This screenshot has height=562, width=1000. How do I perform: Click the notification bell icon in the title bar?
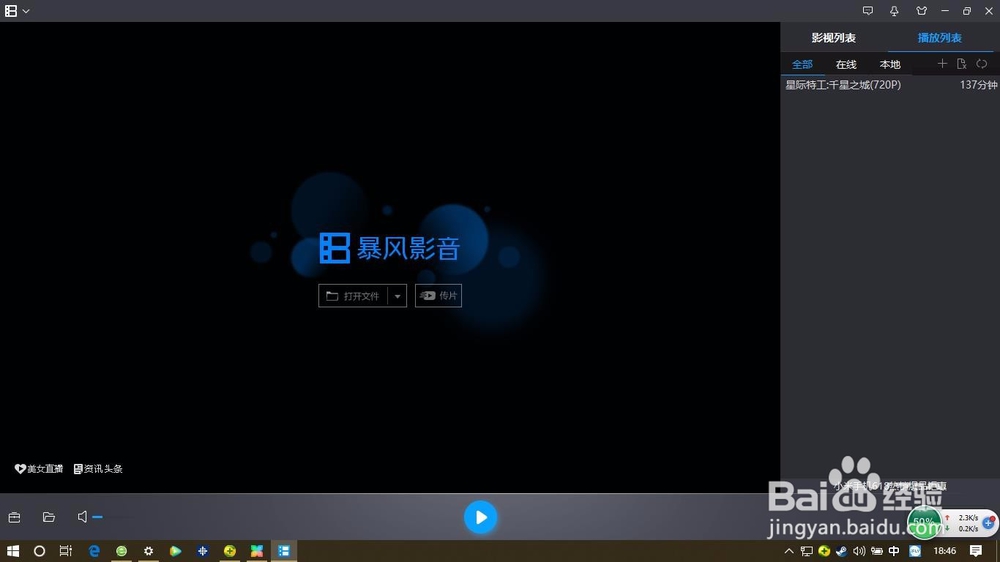[x=894, y=11]
